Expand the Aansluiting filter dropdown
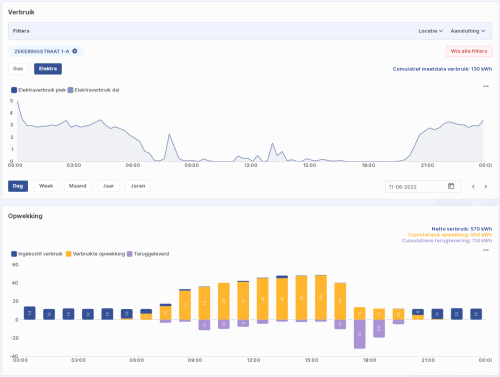 coord(468,31)
